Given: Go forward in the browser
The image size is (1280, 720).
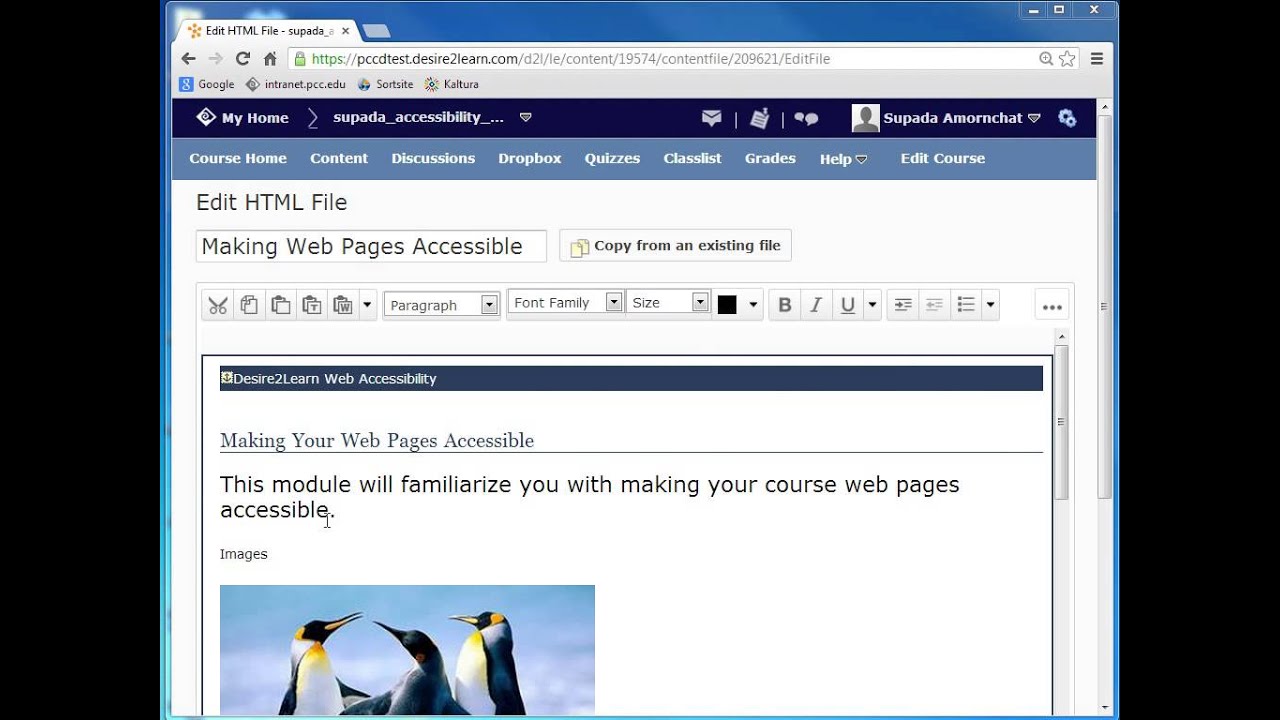Looking at the screenshot, I should [x=215, y=59].
